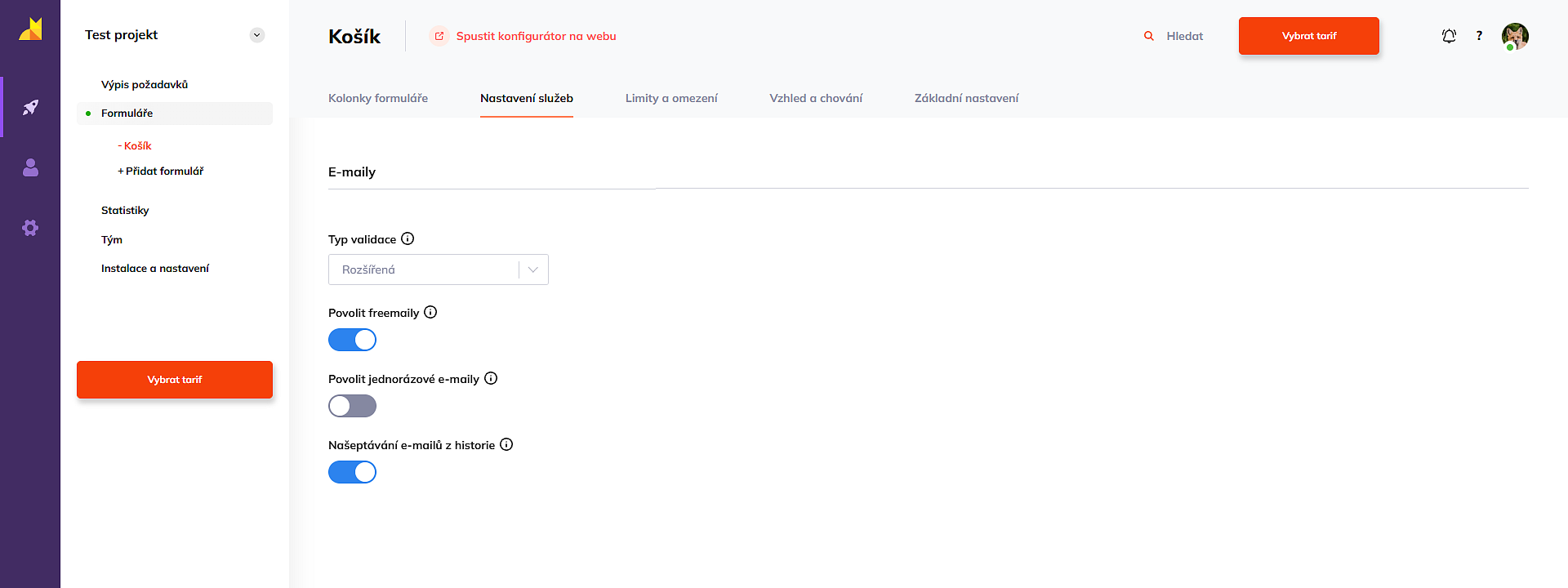Open the Vzhled a chování tab

tap(816, 98)
